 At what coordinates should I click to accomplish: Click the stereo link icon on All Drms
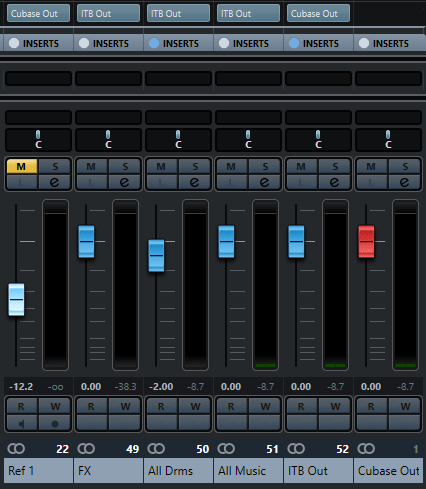point(156,449)
